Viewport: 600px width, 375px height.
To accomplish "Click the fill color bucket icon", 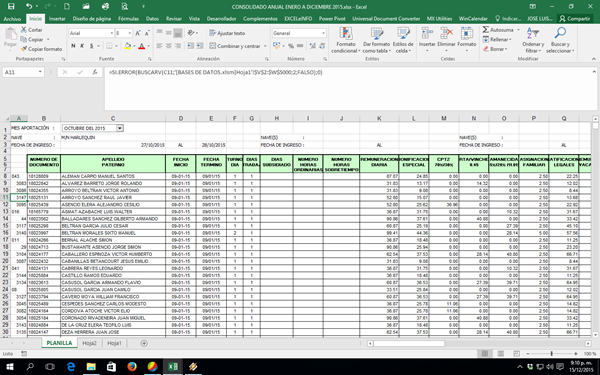I will click(x=128, y=46).
